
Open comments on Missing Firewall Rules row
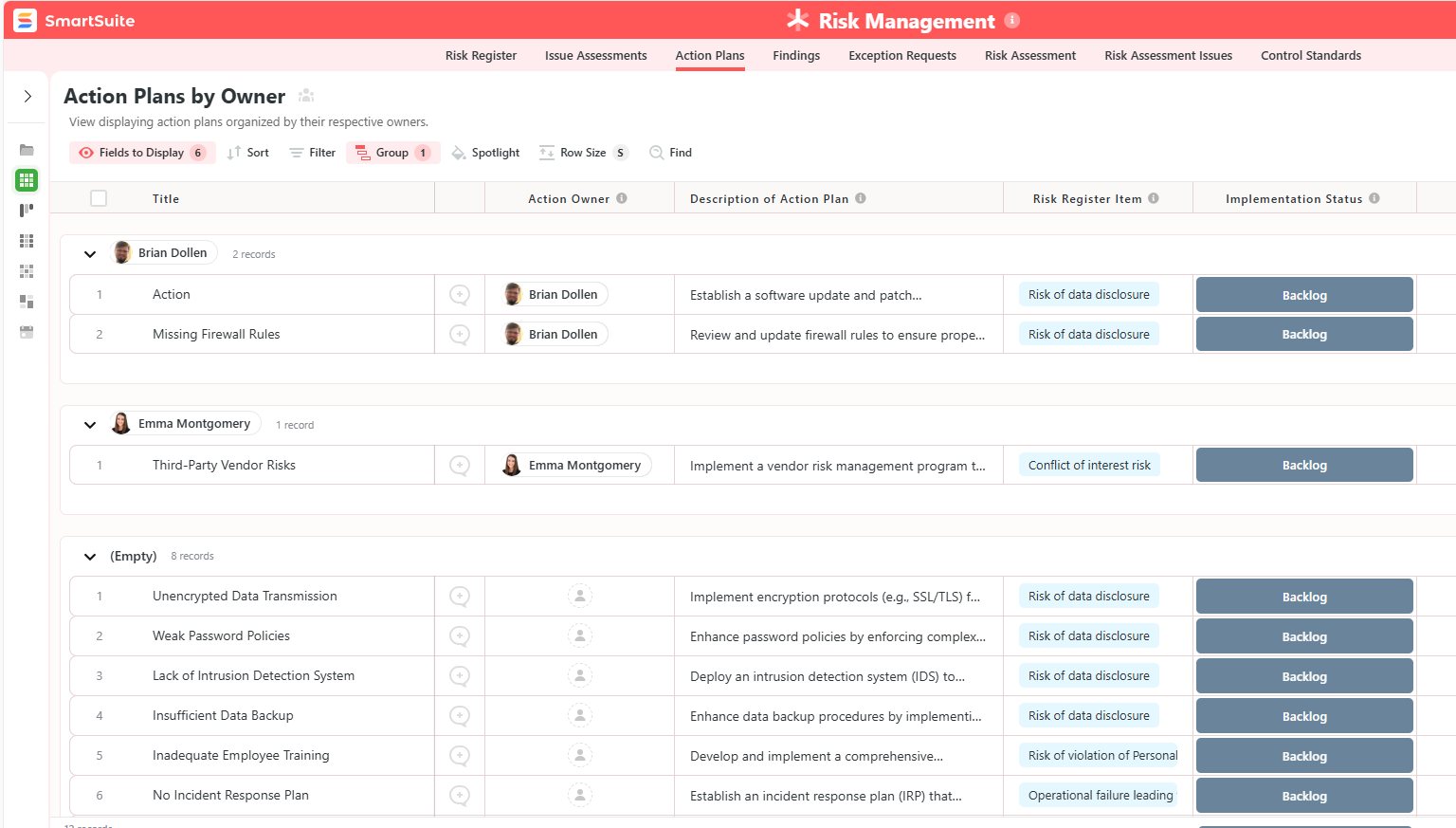click(460, 335)
